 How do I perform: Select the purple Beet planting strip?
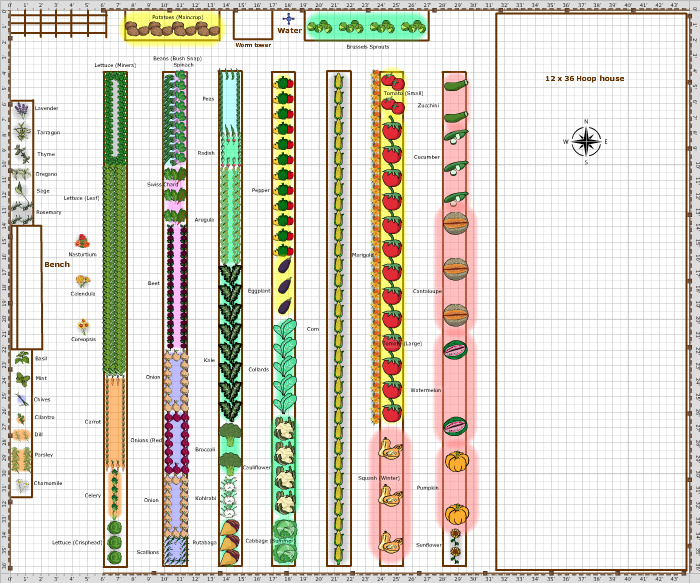[x=177, y=287]
